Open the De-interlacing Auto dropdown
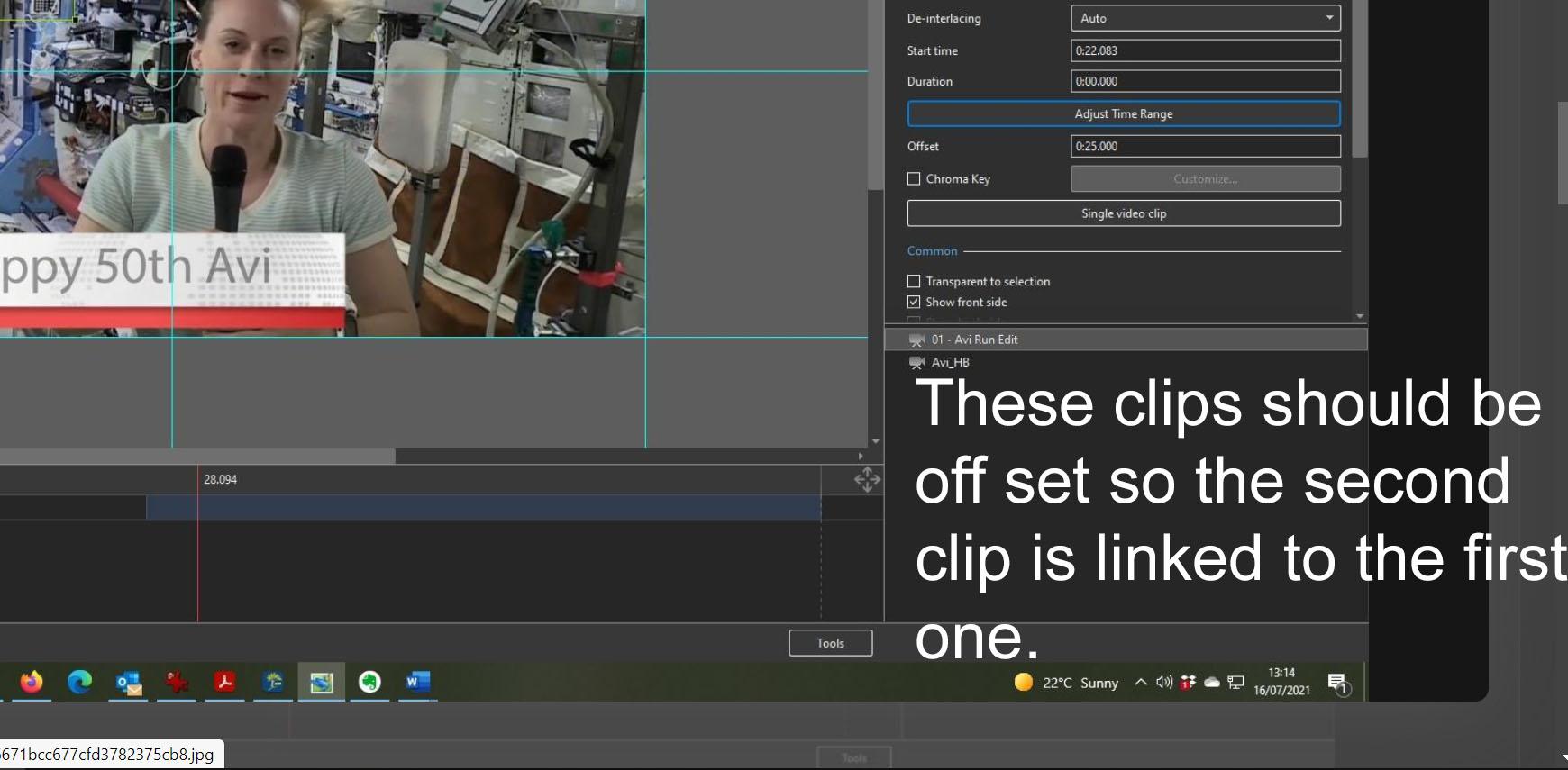This screenshot has width=1568, height=770. click(x=1205, y=18)
